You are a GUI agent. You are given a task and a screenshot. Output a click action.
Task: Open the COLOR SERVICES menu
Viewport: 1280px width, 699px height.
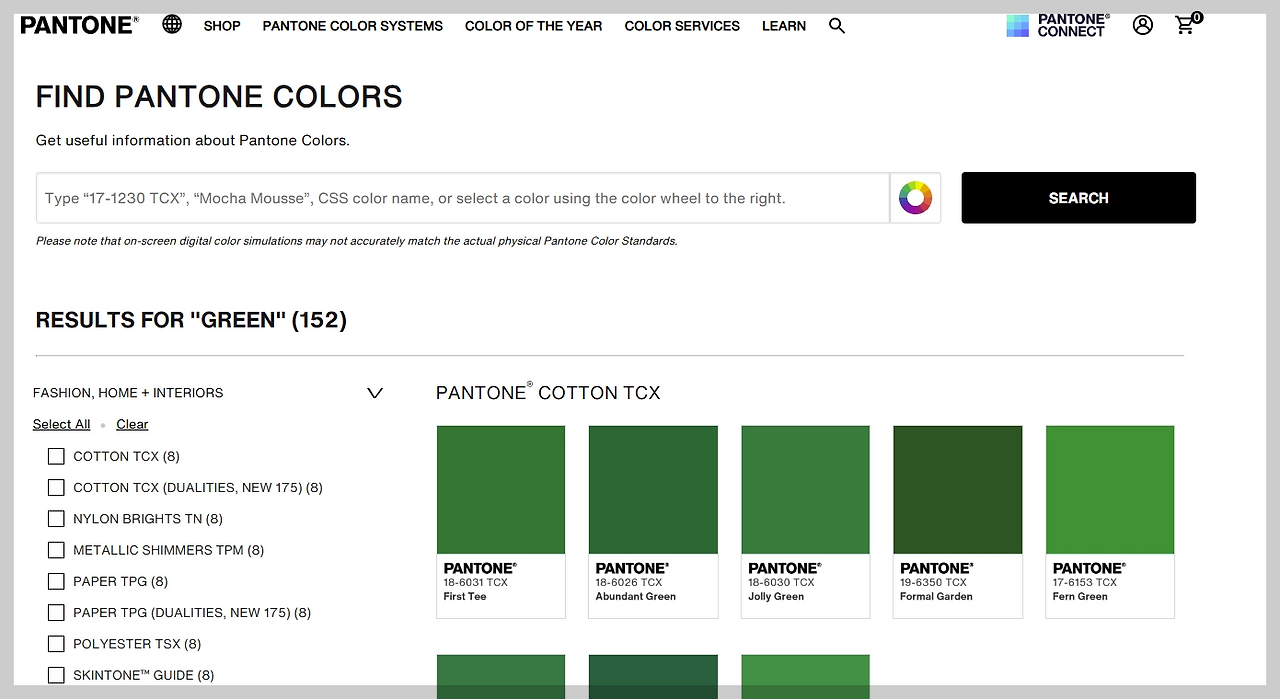point(682,26)
